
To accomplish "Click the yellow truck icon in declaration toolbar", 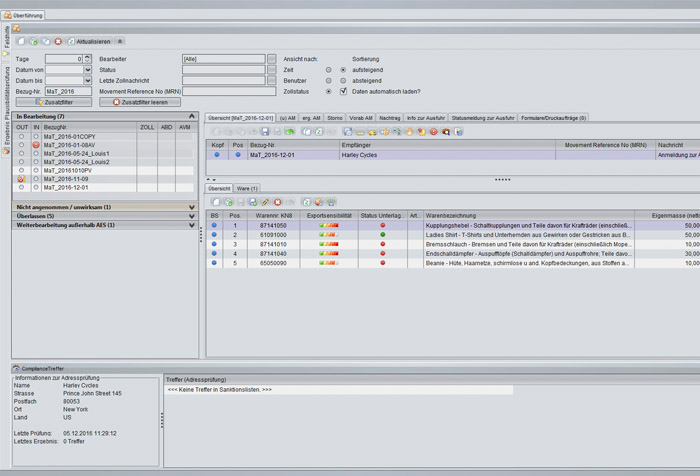I will coord(372,132).
